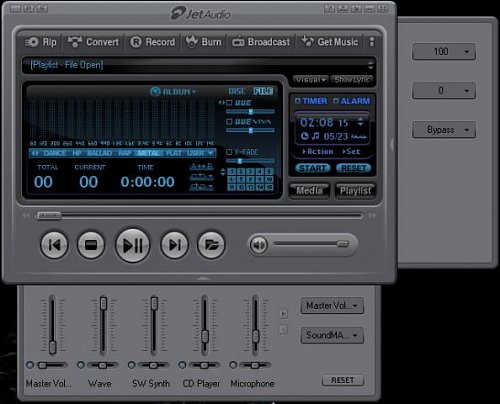Viewport: 500px width, 404px height.
Task: Open the Media panel button
Action: point(309,191)
